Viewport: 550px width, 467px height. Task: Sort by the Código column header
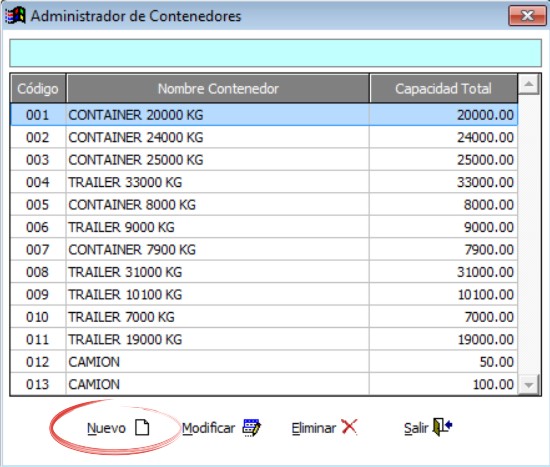[x=38, y=88]
